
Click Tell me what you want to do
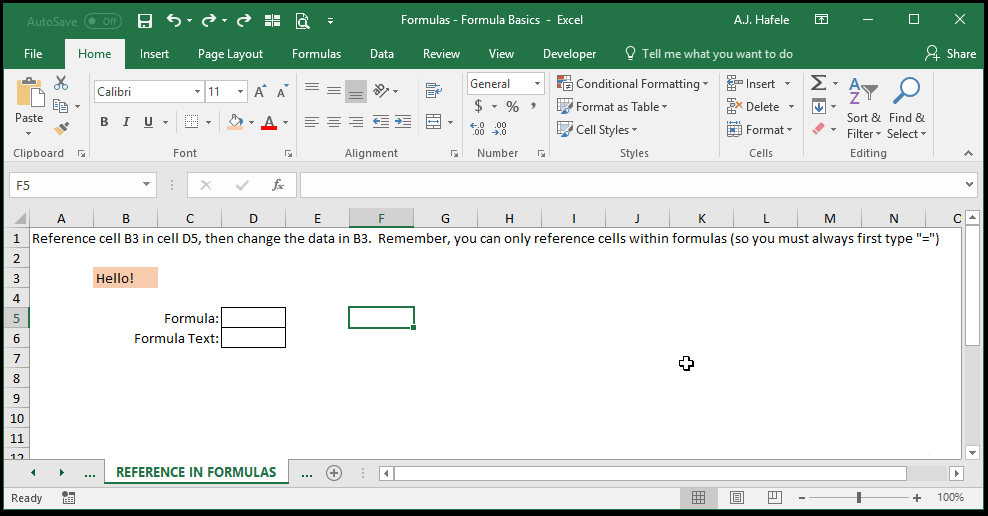point(709,54)
